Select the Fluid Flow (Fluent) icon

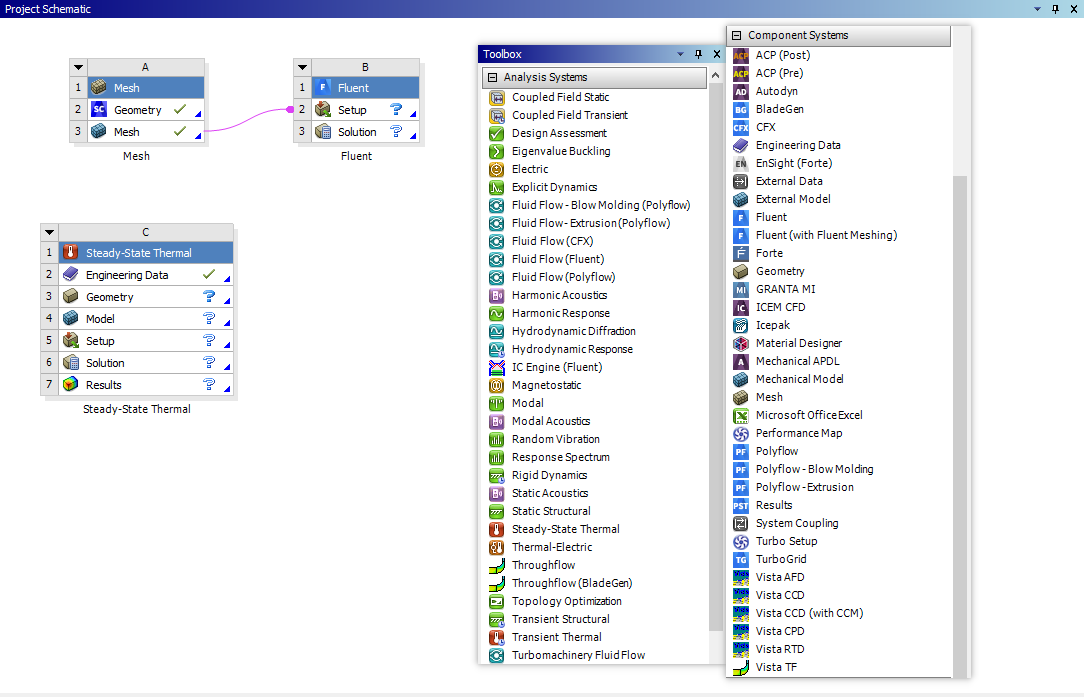[x=496, y=259]
